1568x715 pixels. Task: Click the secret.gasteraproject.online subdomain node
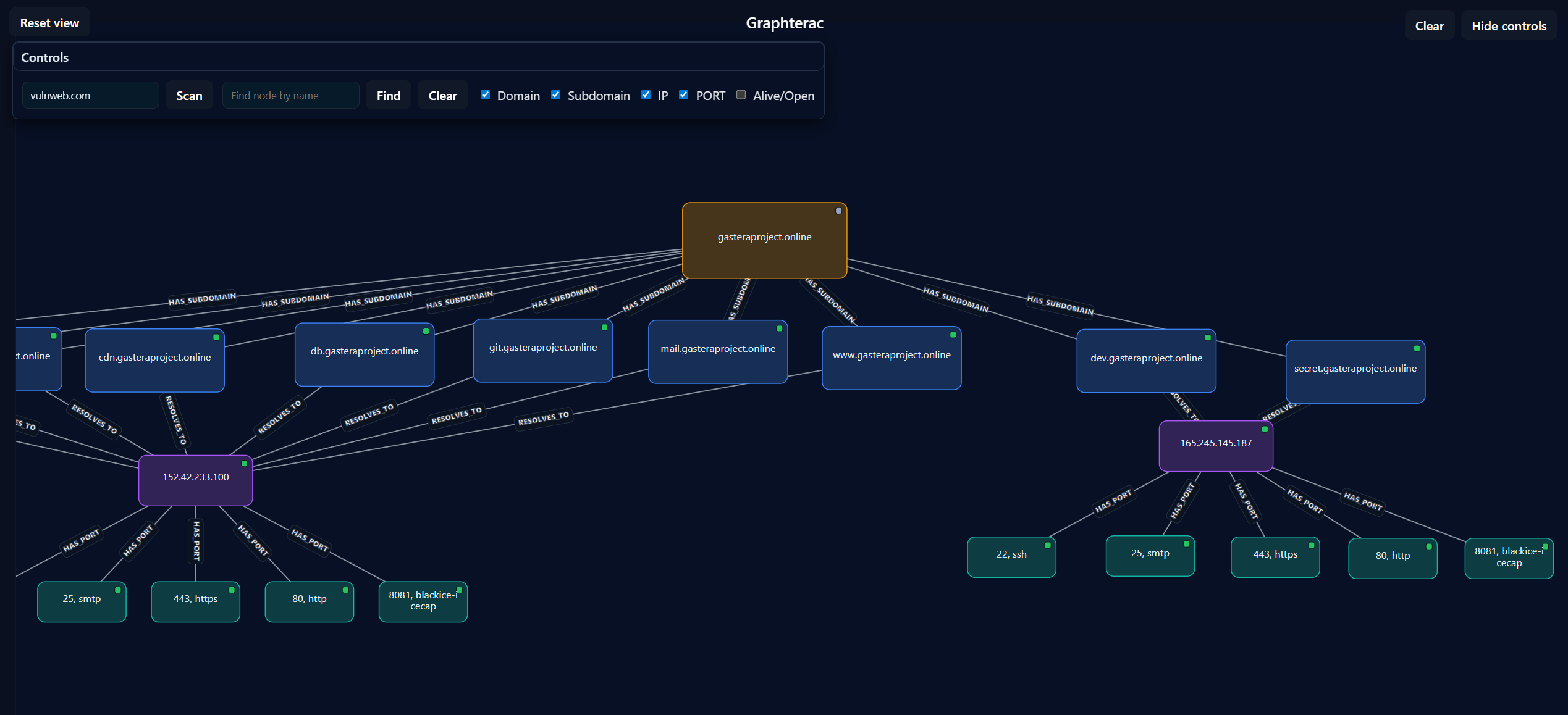1355,371
